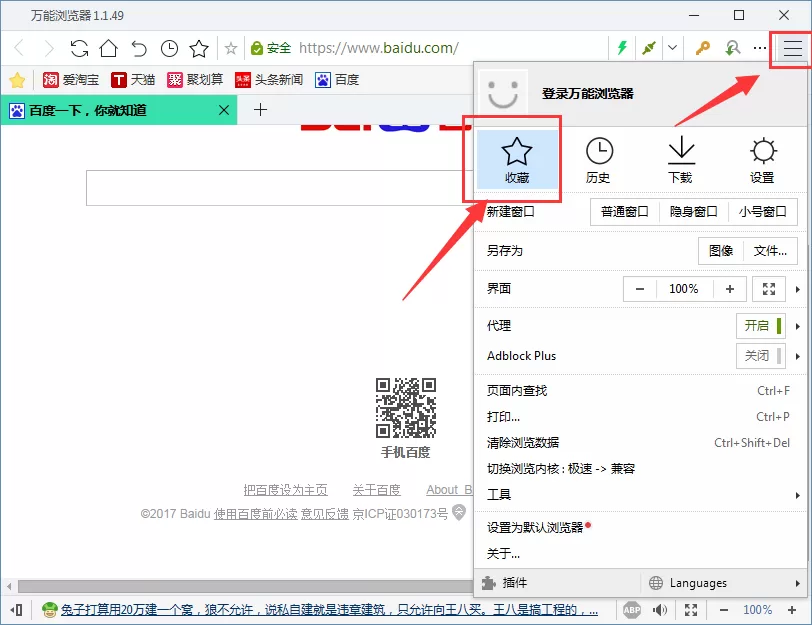This screenshot has height=625, width=812.
Task: Click the account switch icon
Action: click(732, 48)
